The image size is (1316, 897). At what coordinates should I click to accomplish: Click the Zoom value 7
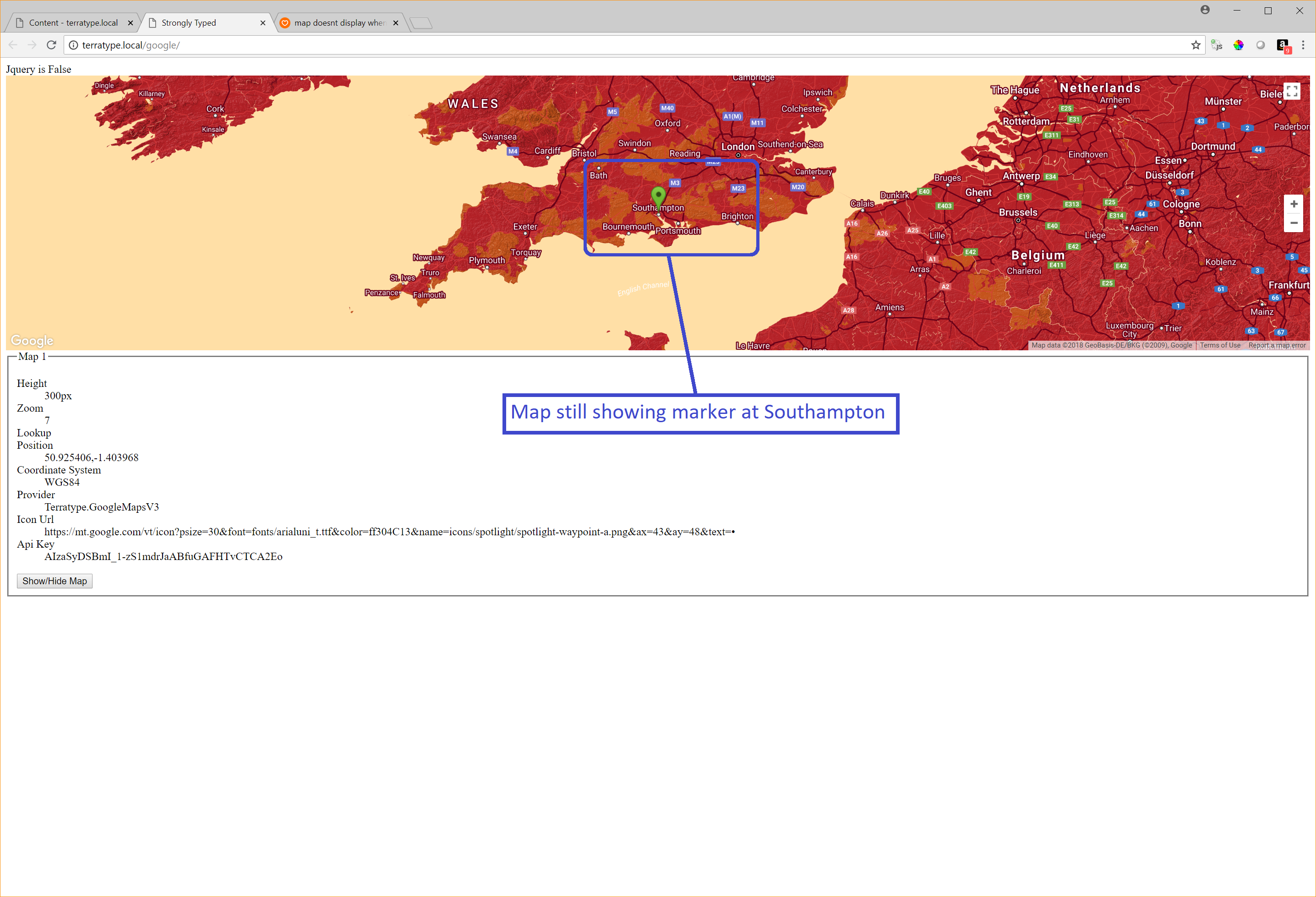[x=47, y=420]
